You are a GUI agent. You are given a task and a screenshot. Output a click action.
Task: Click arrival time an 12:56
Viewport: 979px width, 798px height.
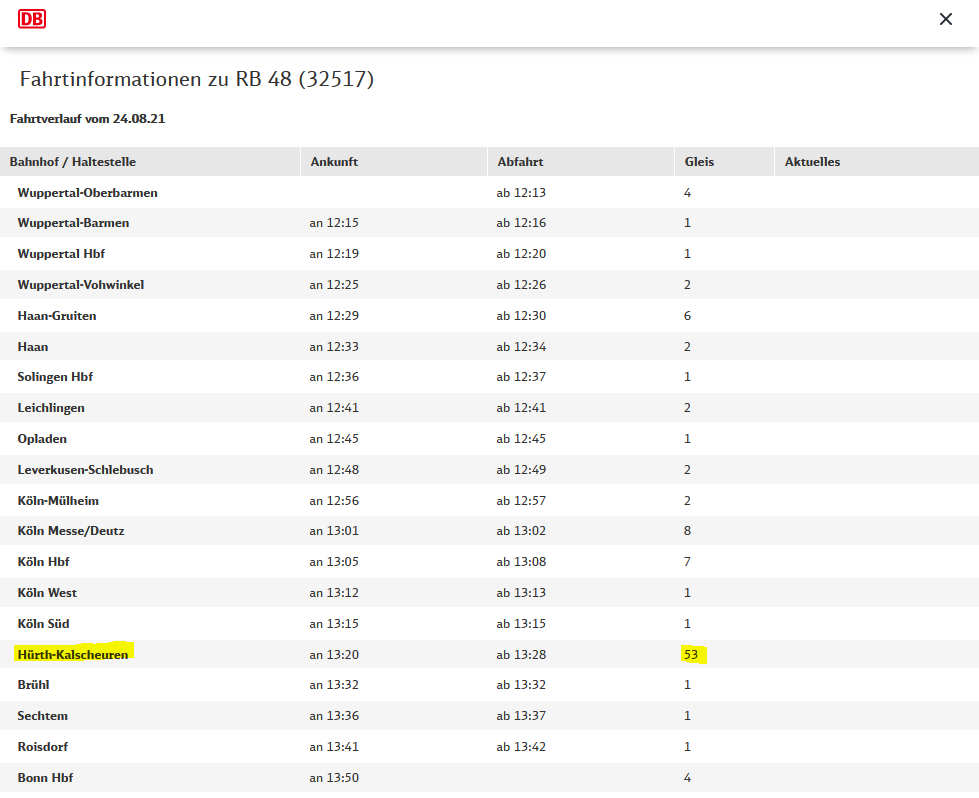(x=334, y=501)
